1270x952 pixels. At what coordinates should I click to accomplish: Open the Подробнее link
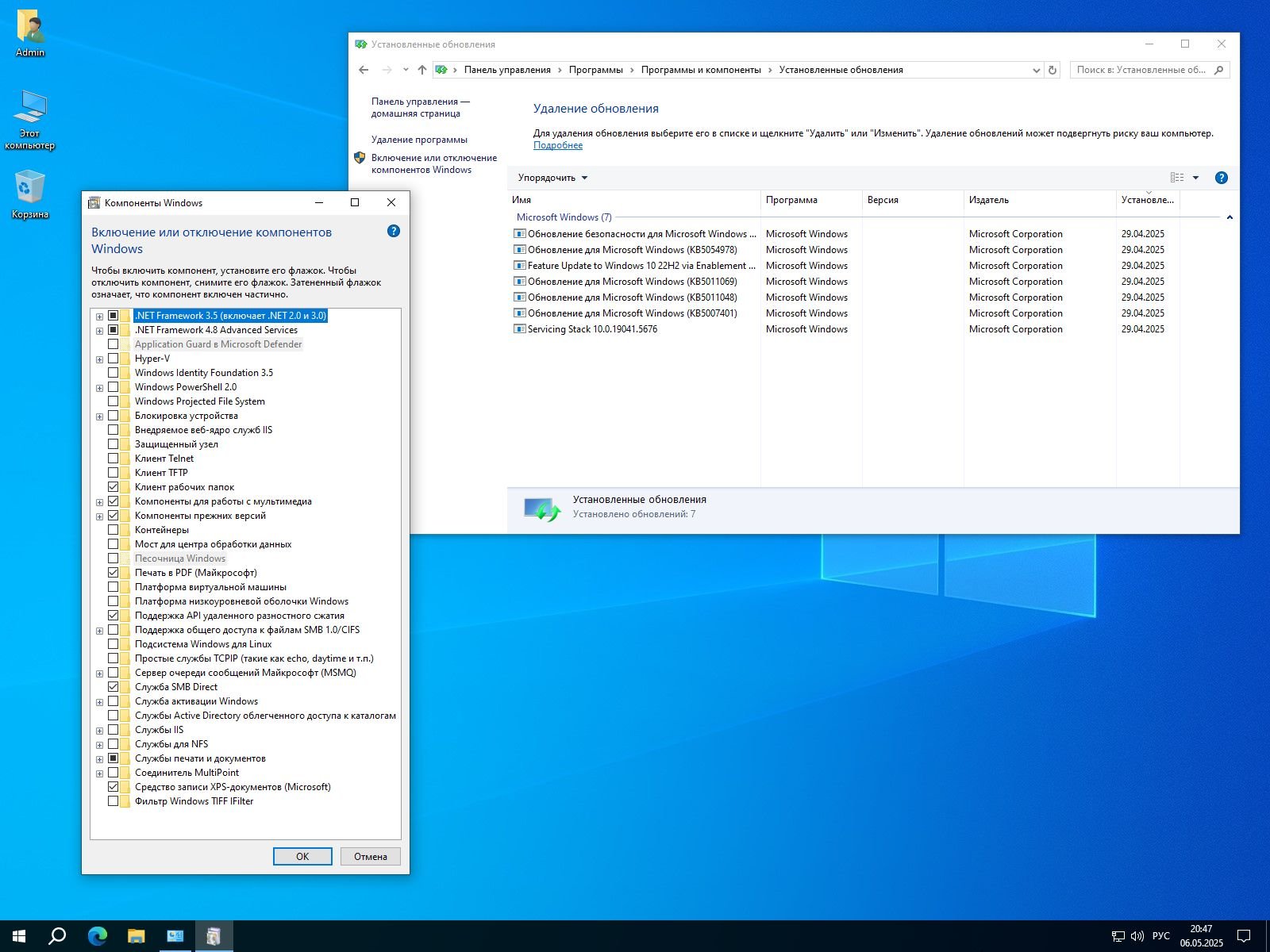coord(558,145)
